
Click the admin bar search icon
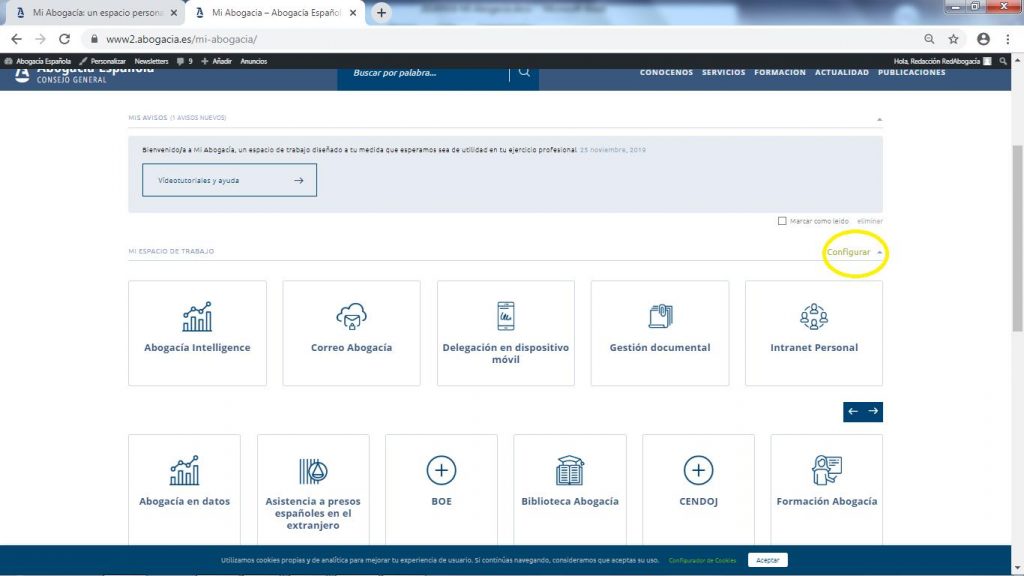(x=1004, y=61)
